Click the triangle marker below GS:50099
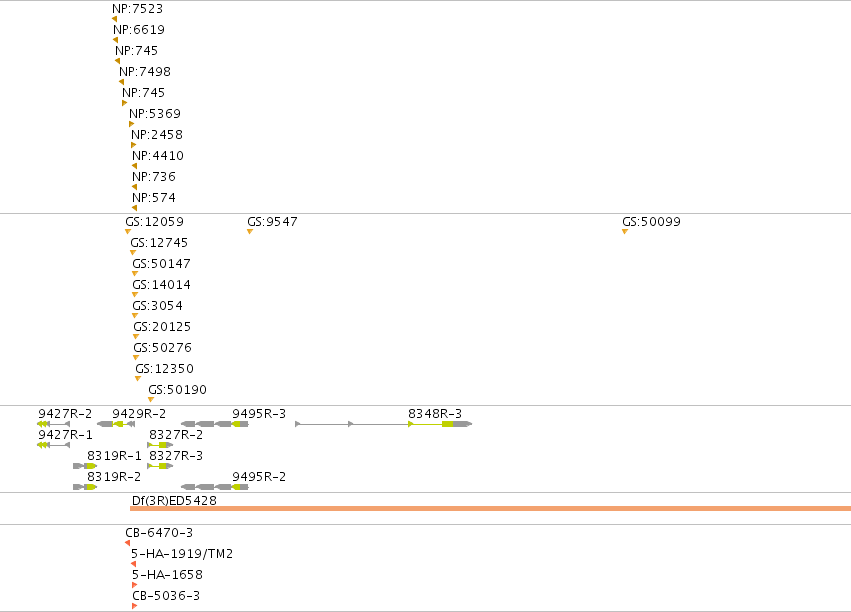The height and width of the screenshot is (612, 851). 625,232
